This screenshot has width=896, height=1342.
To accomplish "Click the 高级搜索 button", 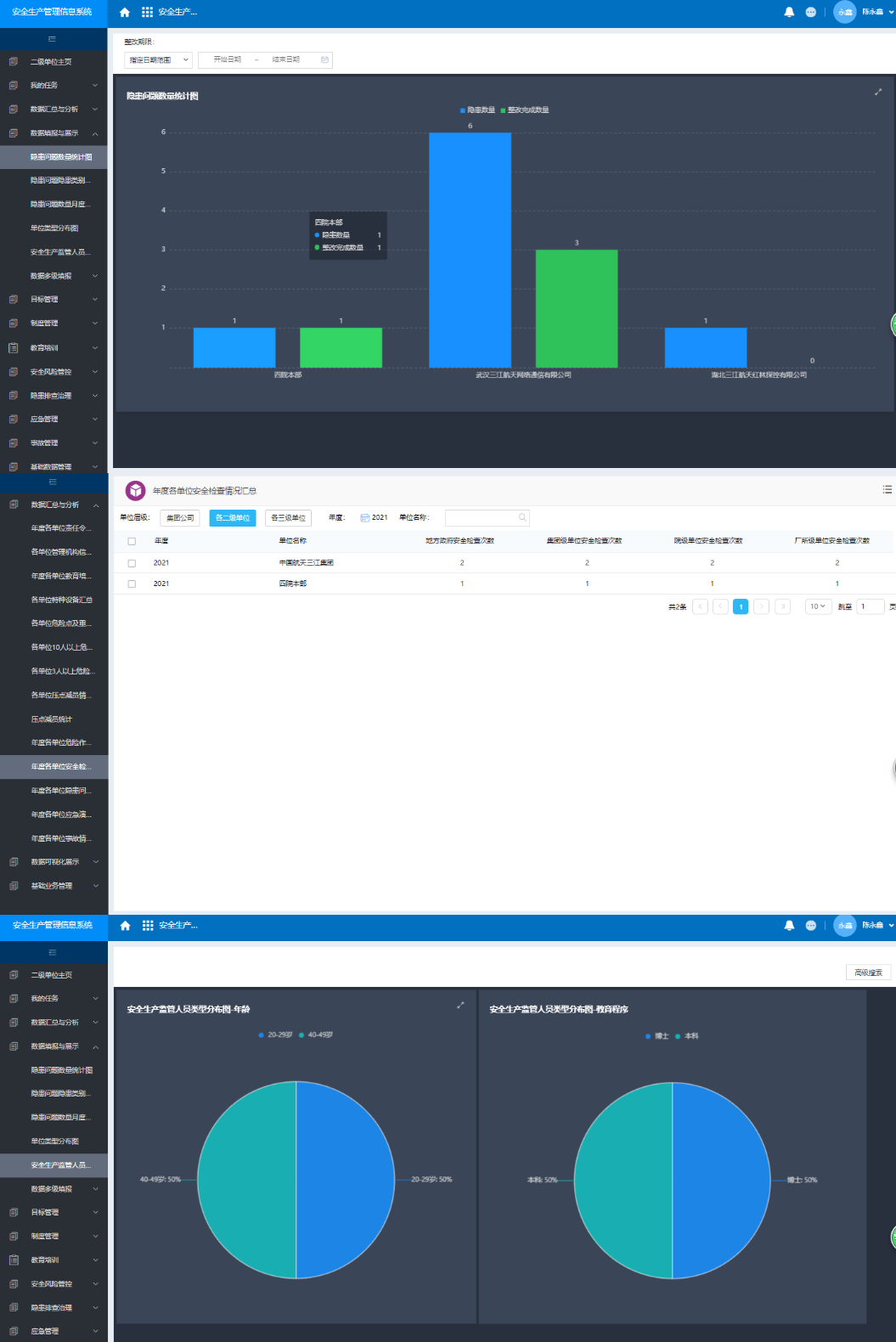I will coord(868,973).
